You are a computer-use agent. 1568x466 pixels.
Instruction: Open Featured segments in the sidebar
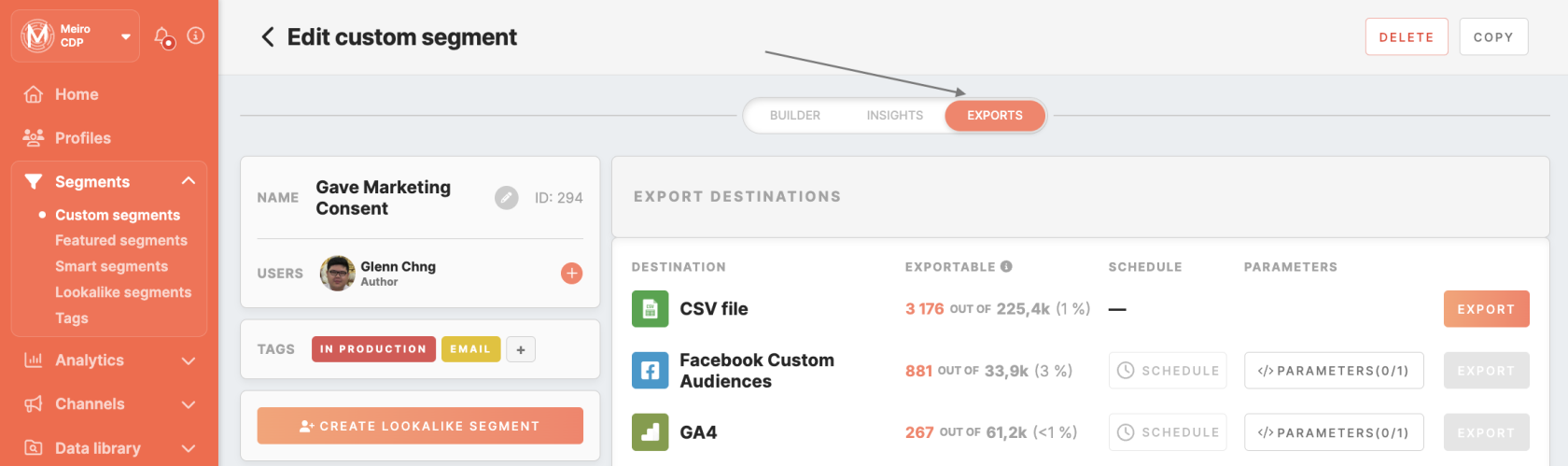pos(121,241)
